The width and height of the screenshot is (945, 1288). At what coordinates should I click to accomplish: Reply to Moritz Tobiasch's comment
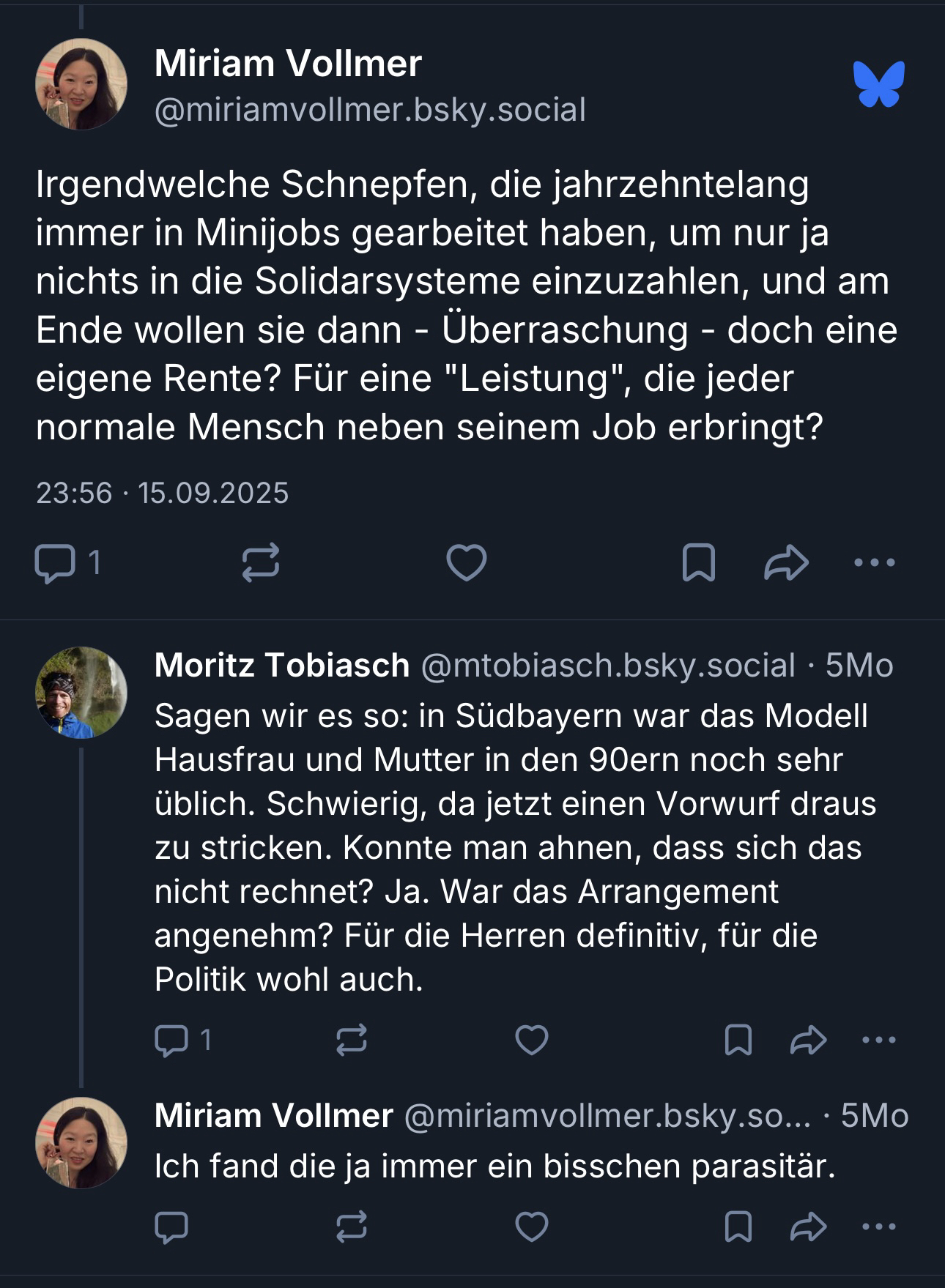172,1040
